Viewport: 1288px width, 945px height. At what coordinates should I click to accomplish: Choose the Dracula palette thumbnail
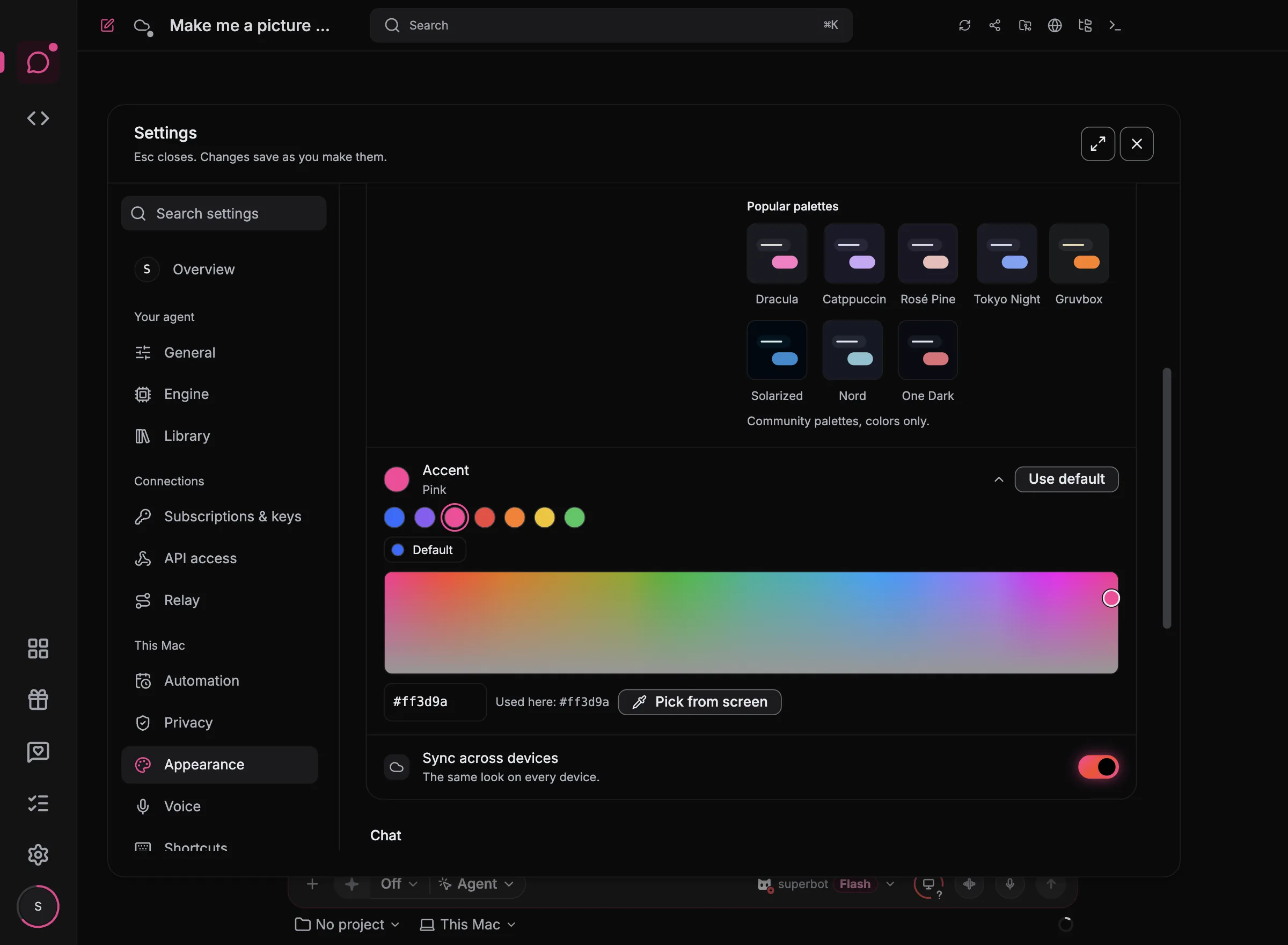click(777, 253)
